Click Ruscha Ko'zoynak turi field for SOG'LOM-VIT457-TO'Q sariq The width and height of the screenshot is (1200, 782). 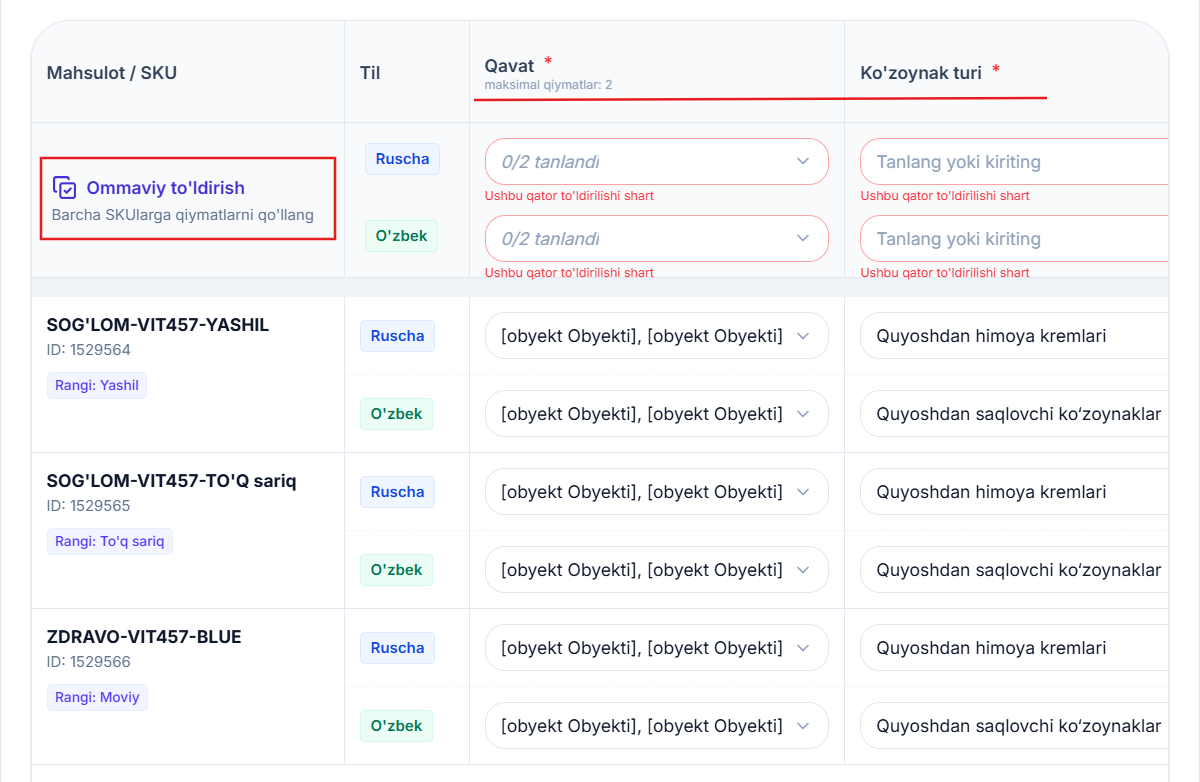pyautogui.click(x=1014, y=492)
